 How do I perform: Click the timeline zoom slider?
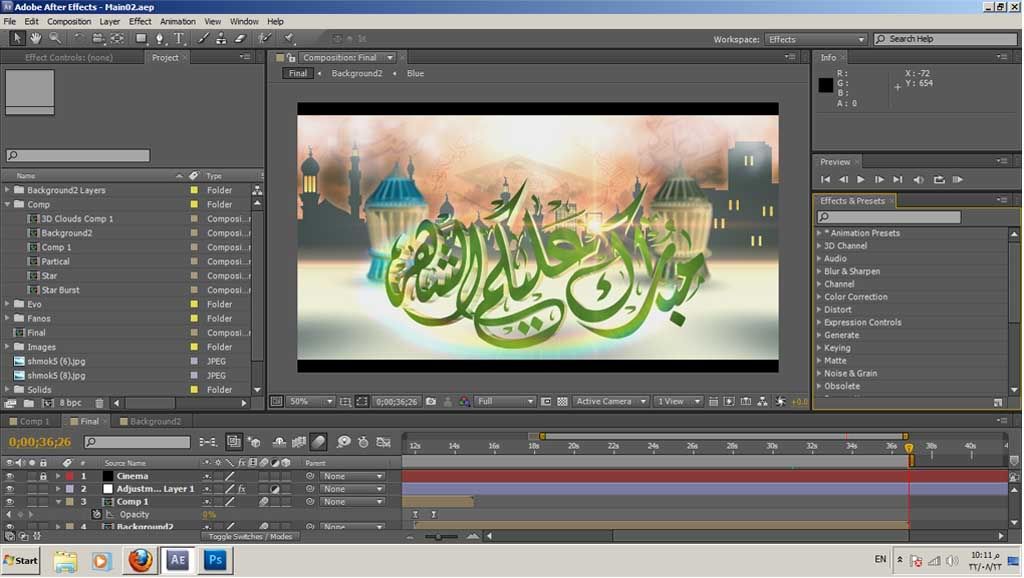(x=439, y=537)
